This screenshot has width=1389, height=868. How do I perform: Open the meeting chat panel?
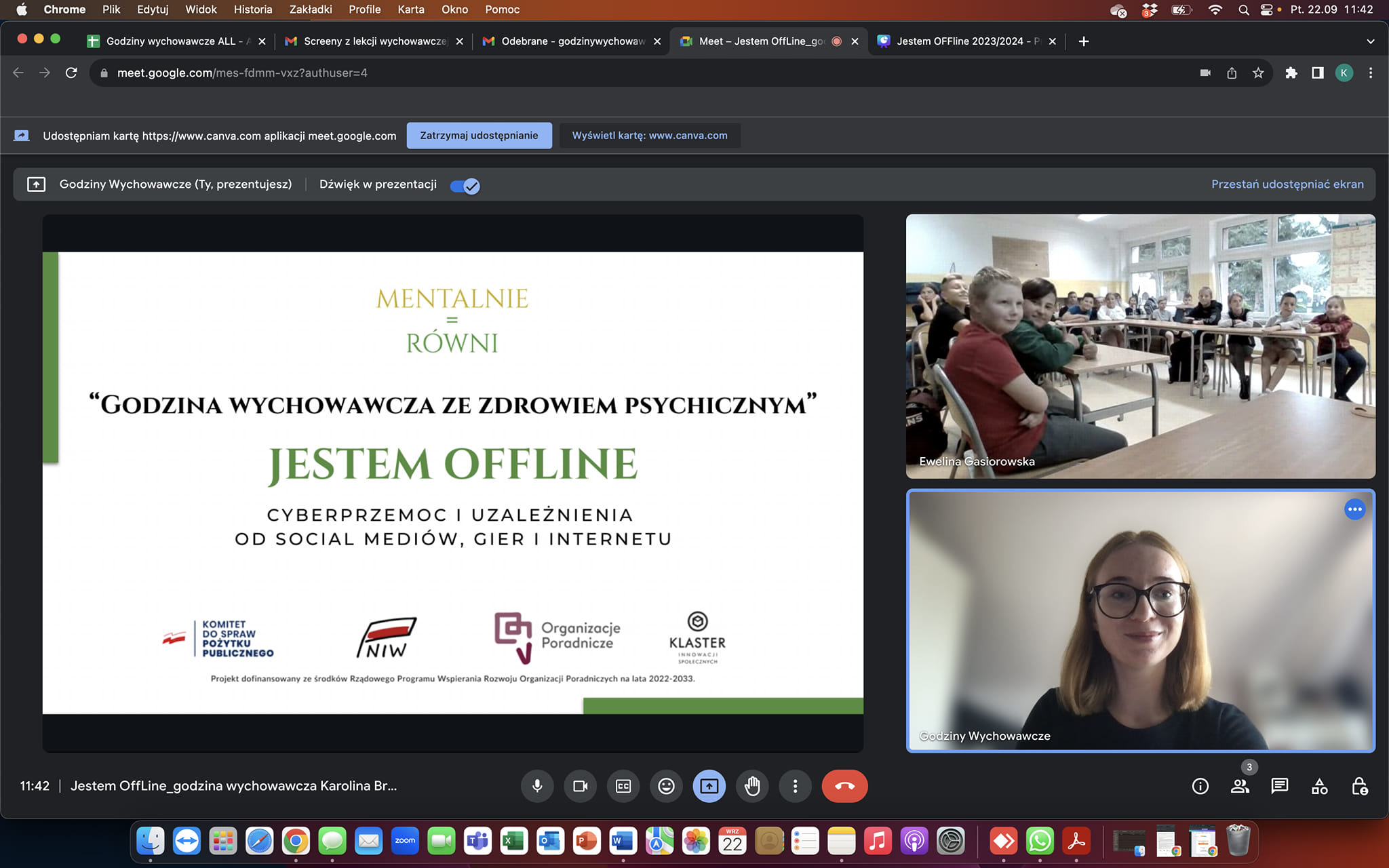[1280, 786]
